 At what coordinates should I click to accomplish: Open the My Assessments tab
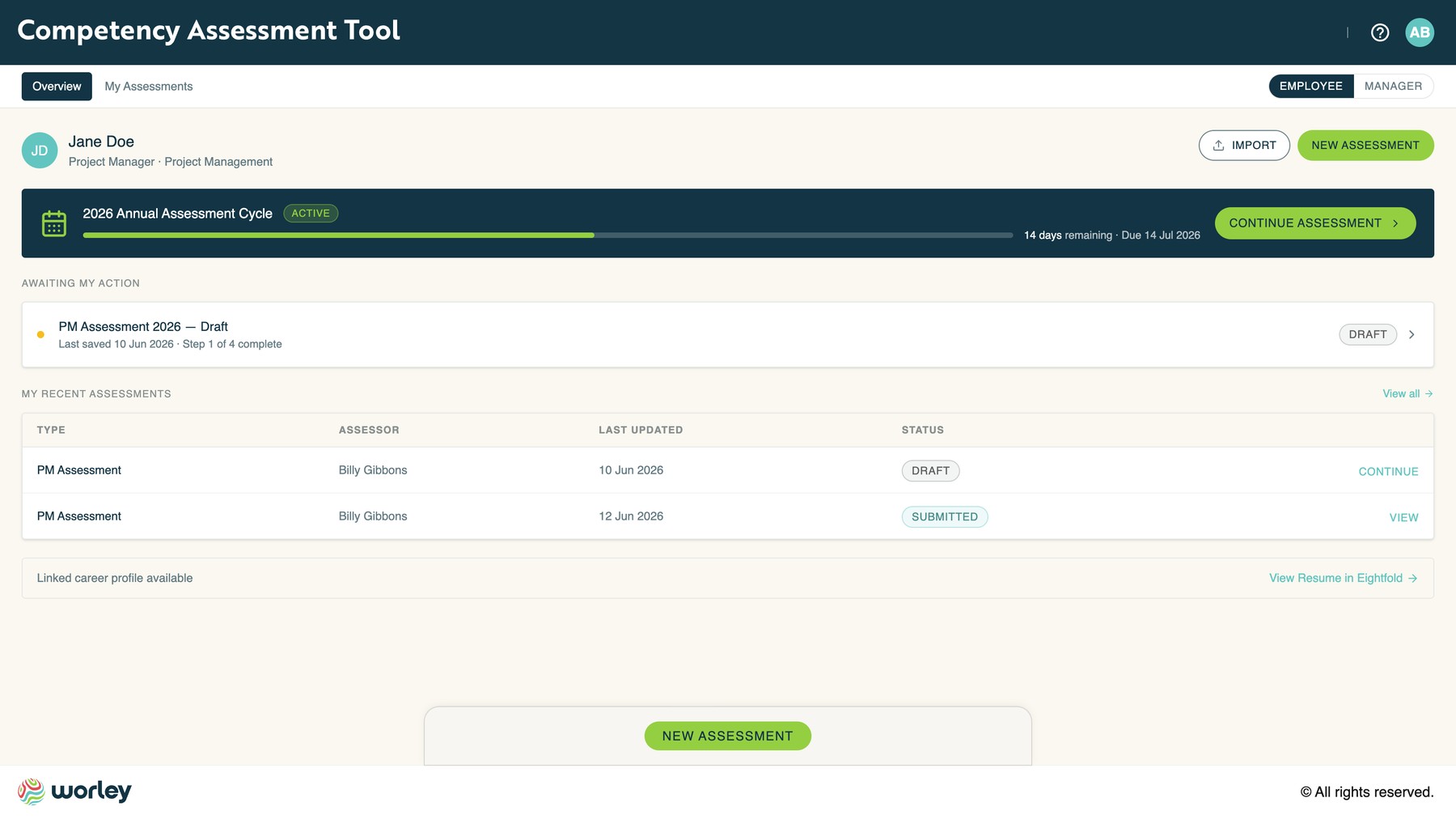coord(149,87)
